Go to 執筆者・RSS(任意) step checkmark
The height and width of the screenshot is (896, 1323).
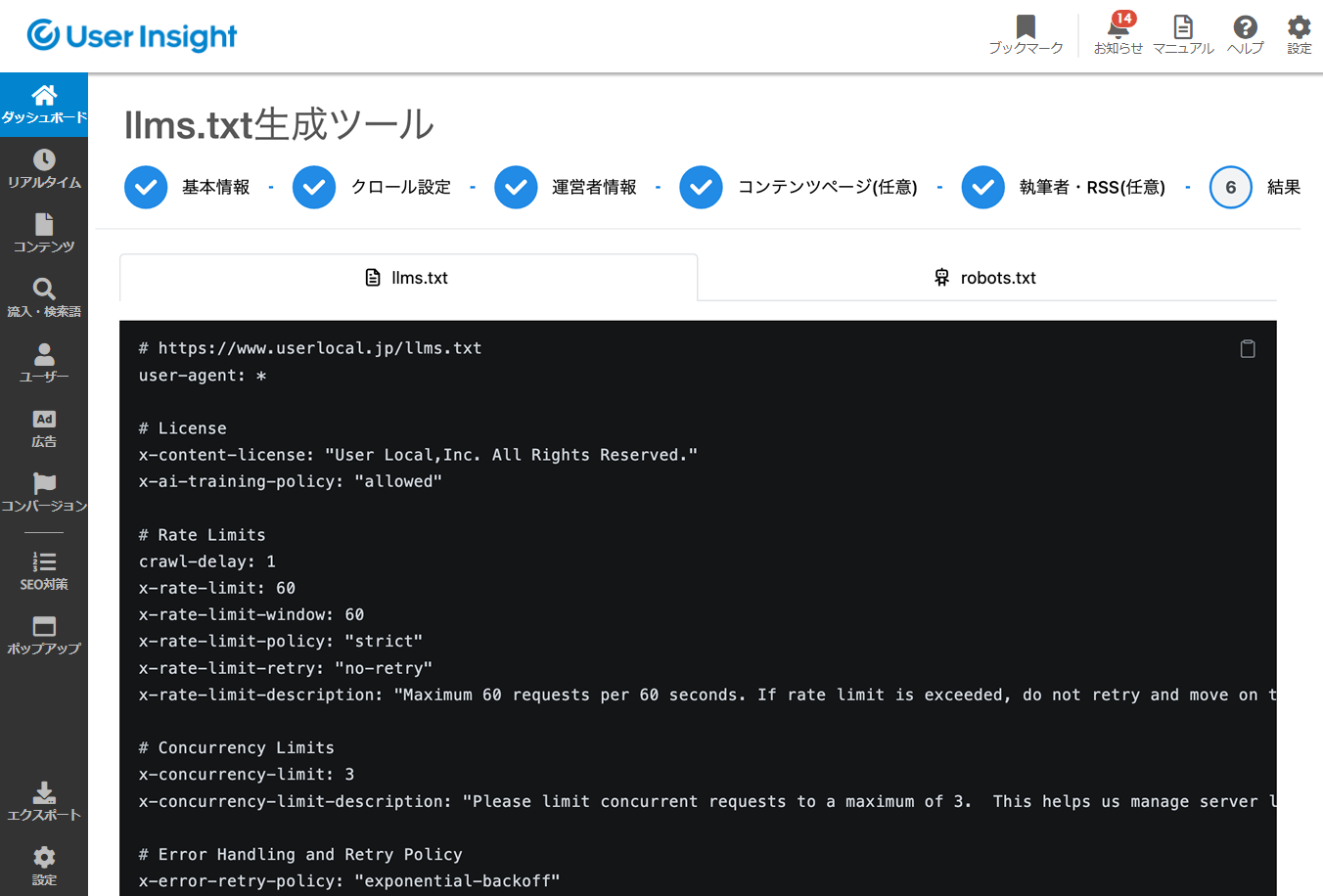click(x=983, y=187)
